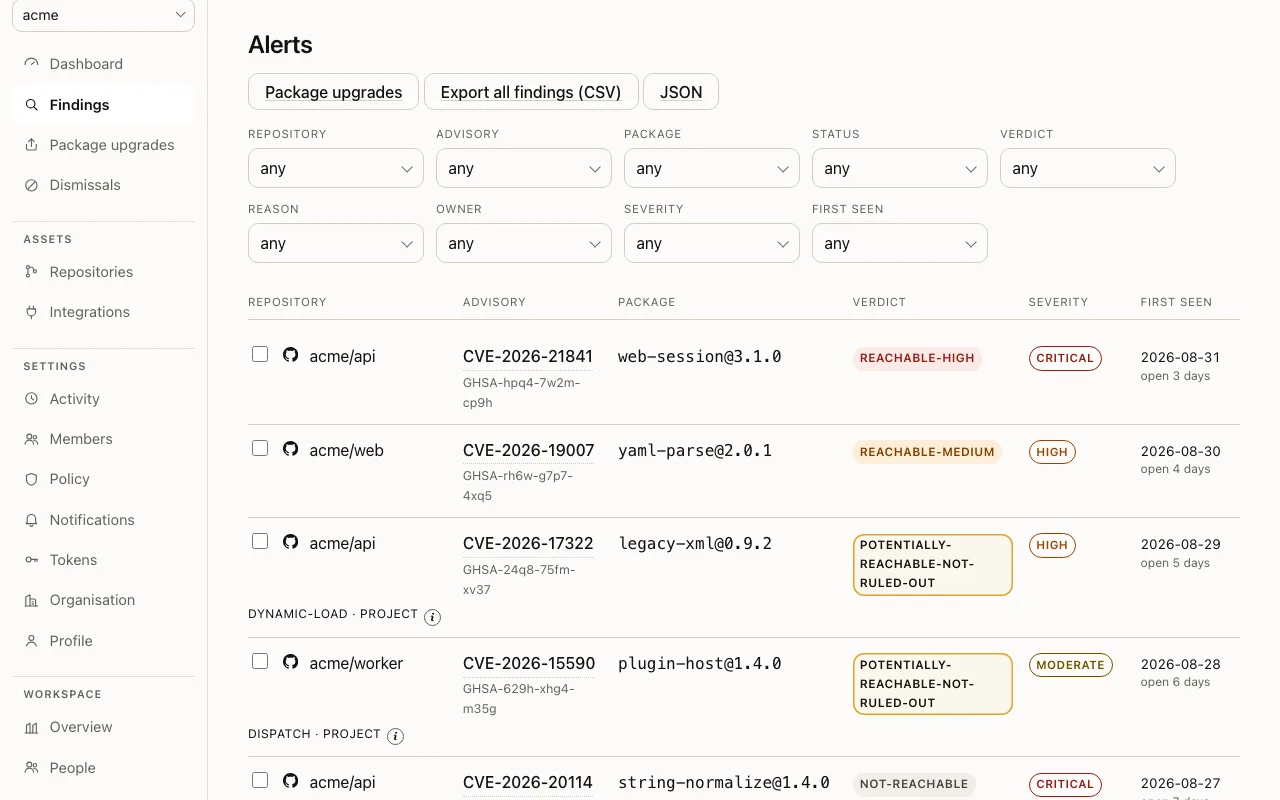Go to Tokens settings
The height and width of the screenshot is (800, 1280).
[x=103, y=560]
